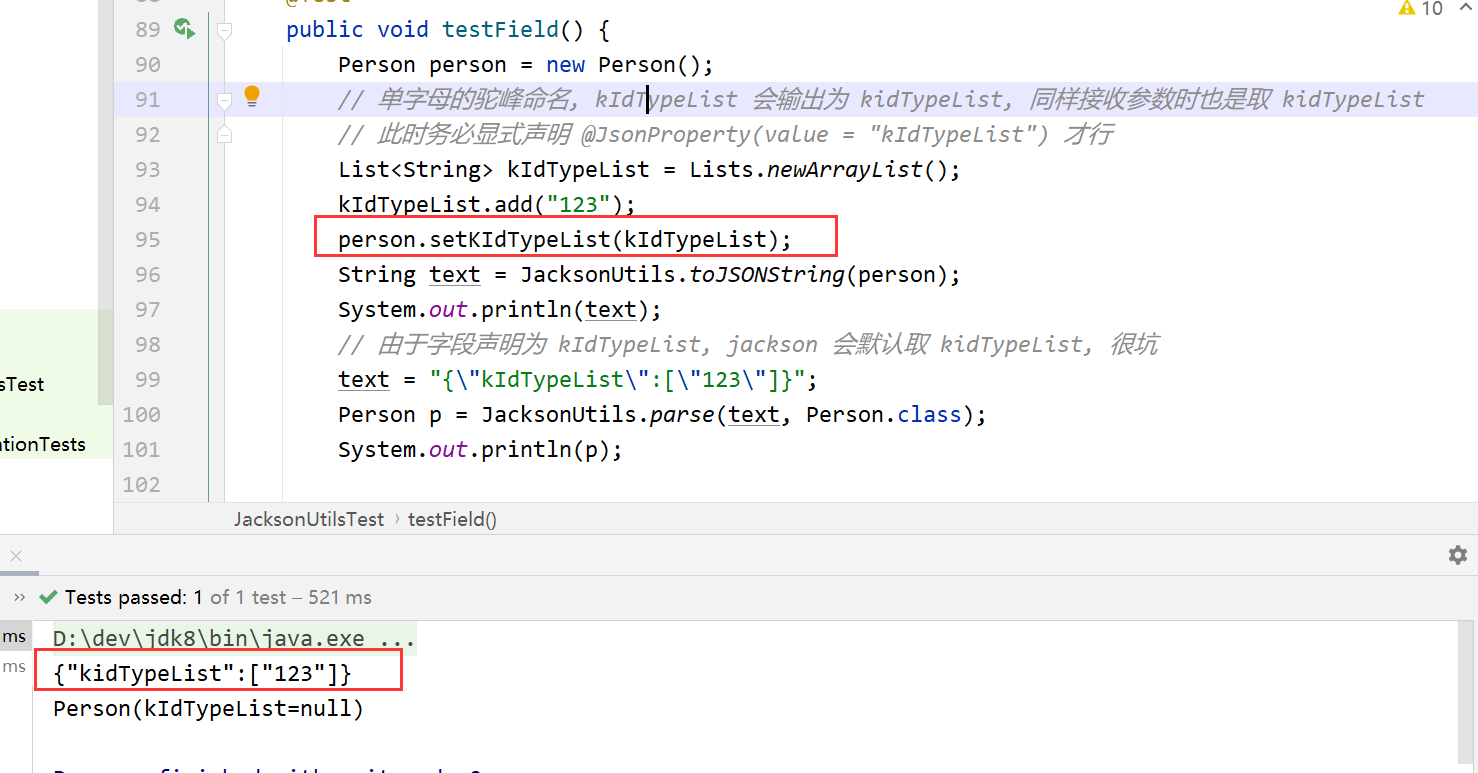The height and width of the screenshot is (773, 1478).
Task: Click person.setKIdTypeList call on line 95
Action: (565, 239)
